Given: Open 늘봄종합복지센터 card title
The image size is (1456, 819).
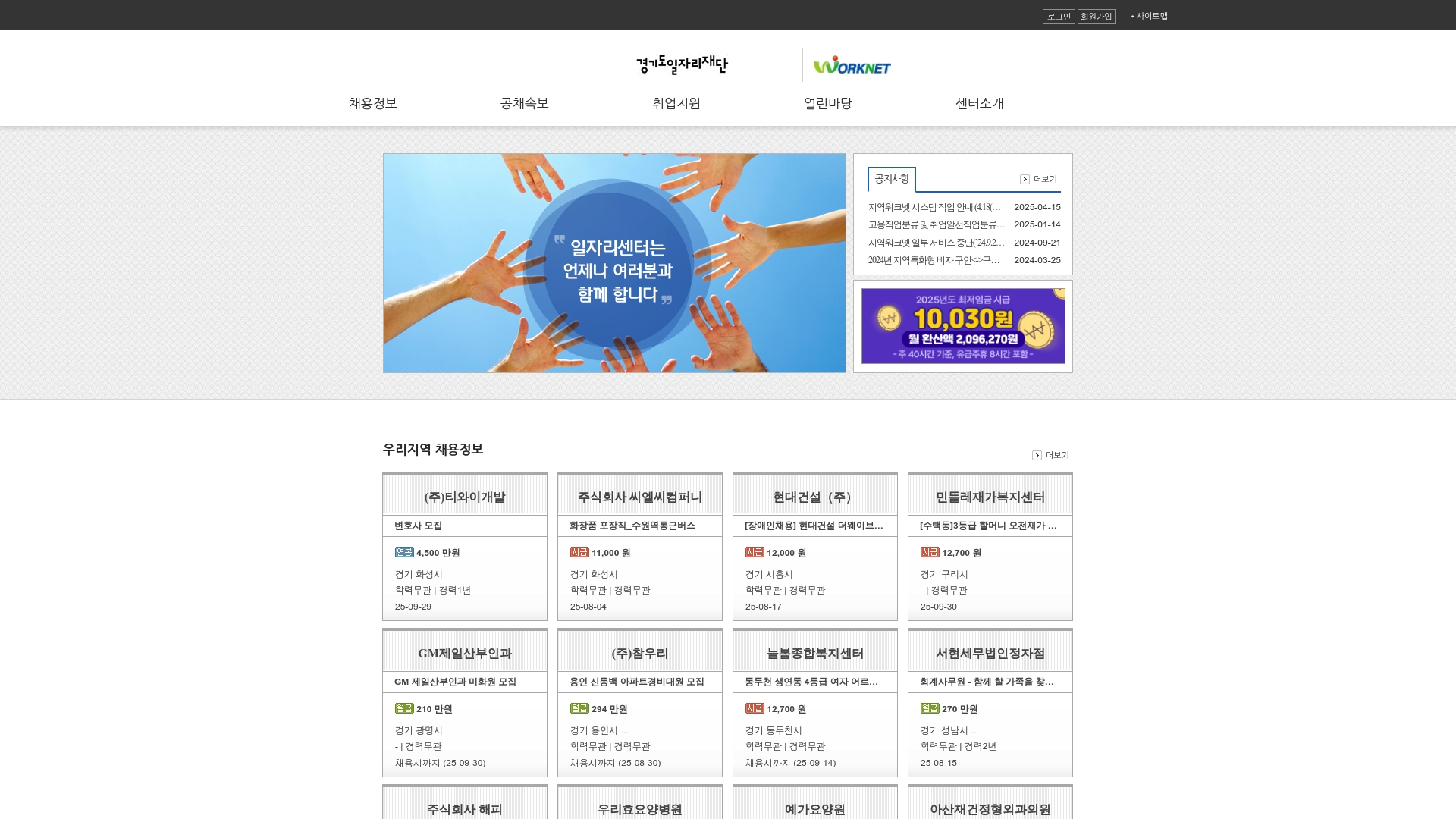Looking at the screenshot, I should point(815,653).
